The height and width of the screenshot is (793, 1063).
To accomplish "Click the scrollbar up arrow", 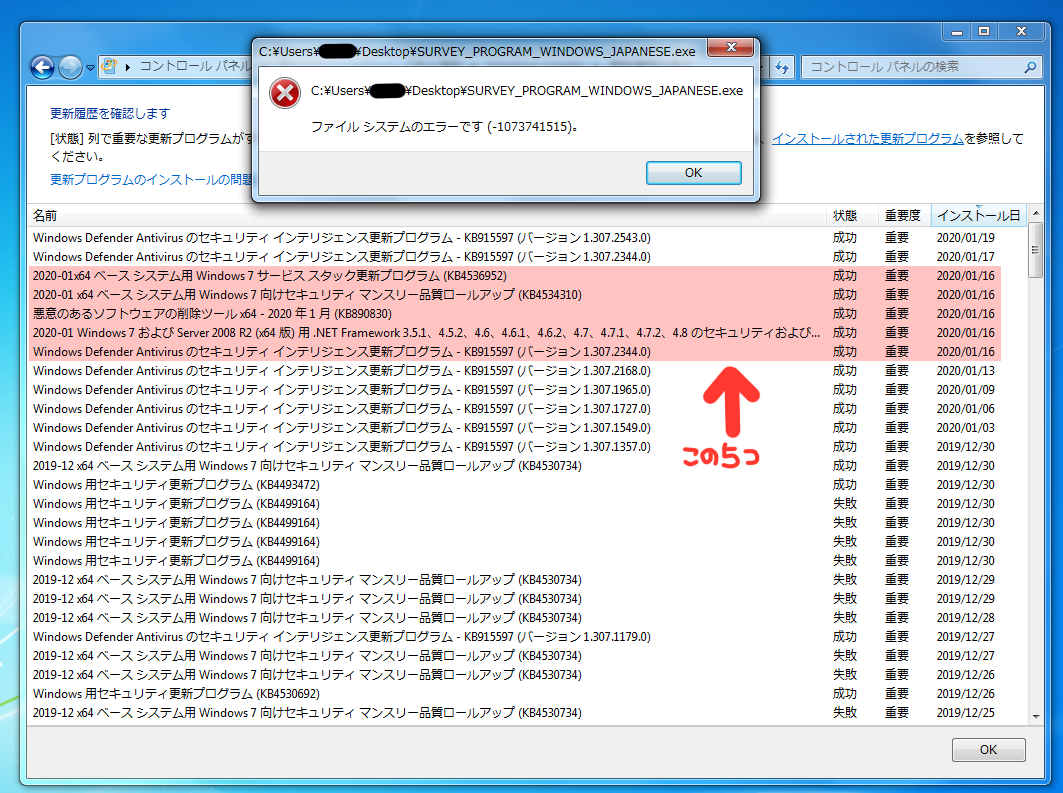I will coord(1035,214).
